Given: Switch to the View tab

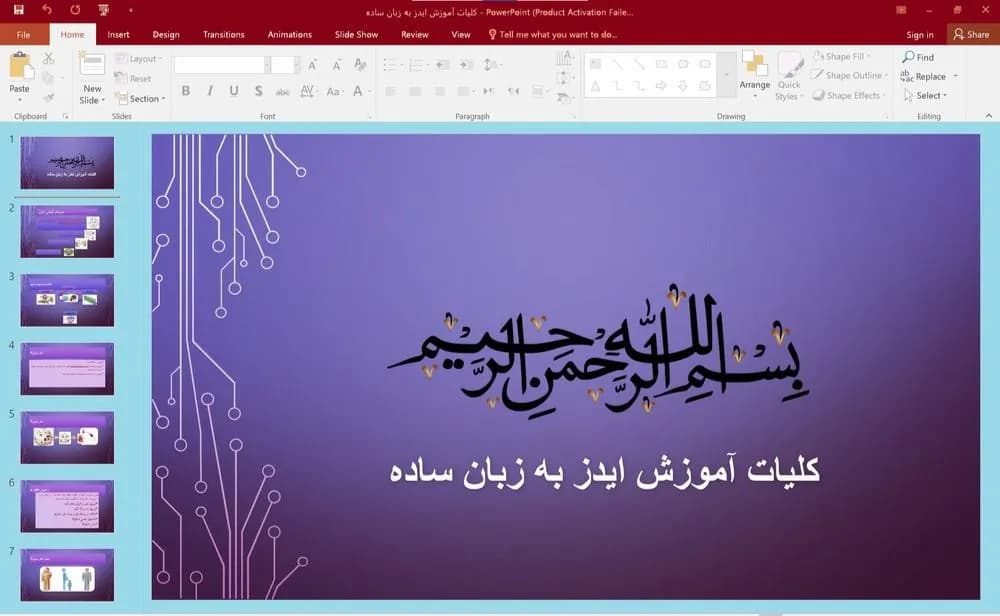Looking at the screenshot, I should point(460,34).
